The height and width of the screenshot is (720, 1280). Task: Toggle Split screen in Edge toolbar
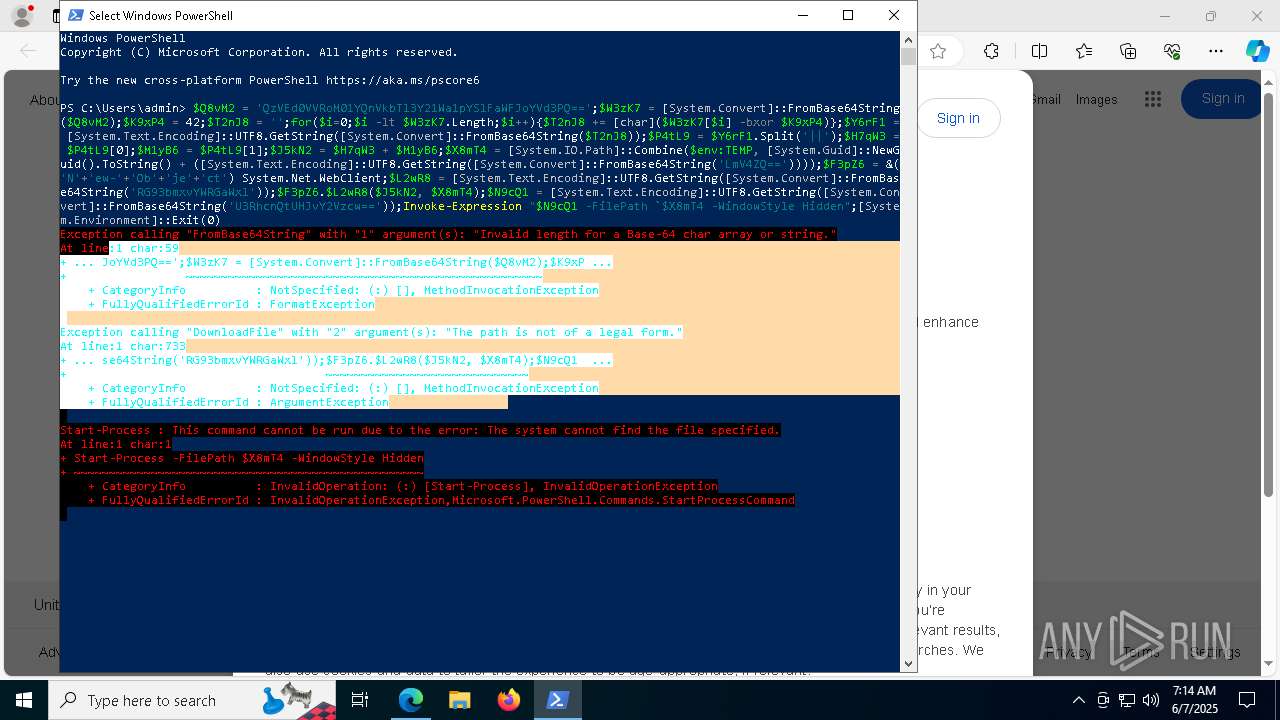(1039, 51)
